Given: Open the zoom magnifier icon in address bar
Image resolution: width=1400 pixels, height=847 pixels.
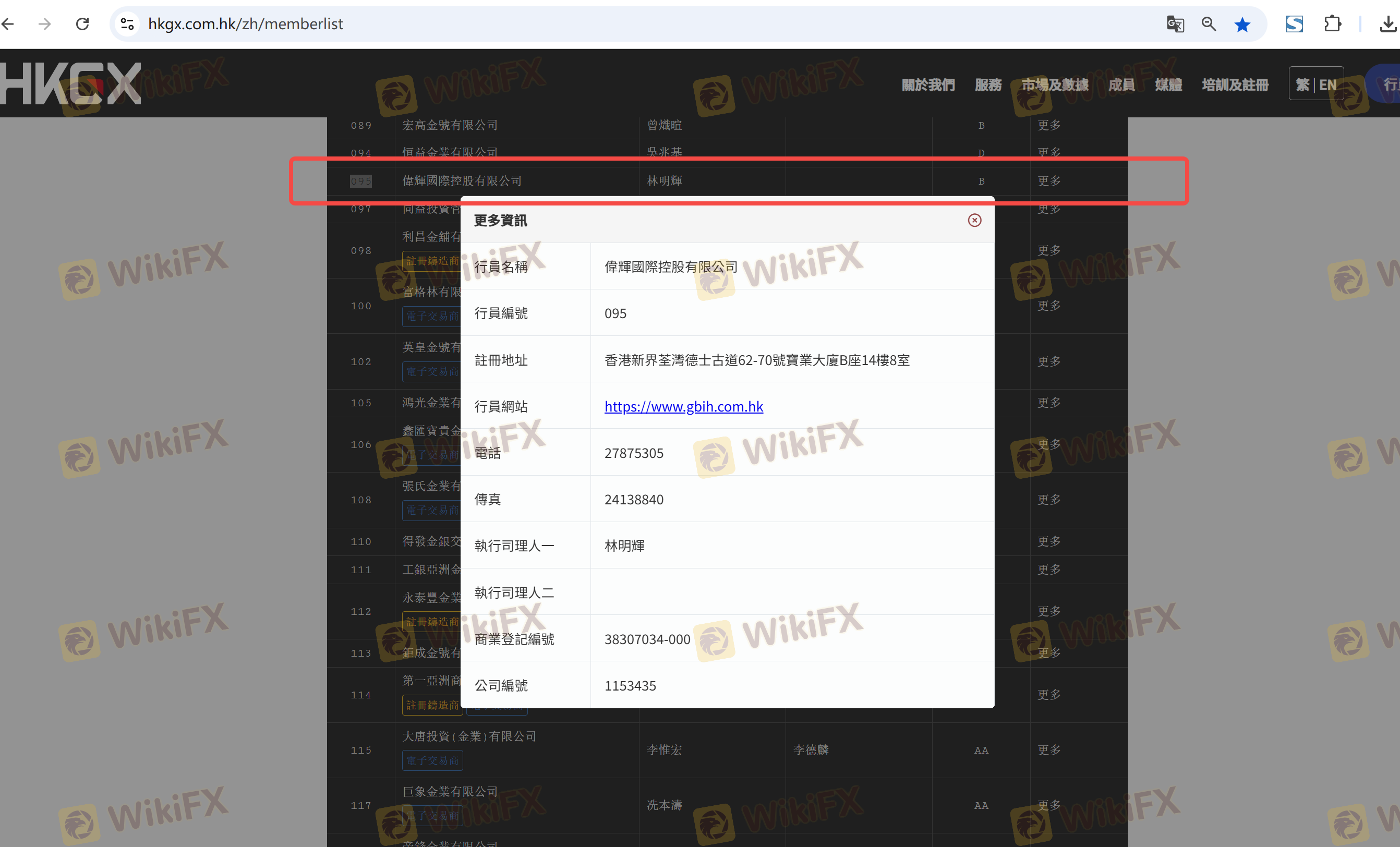Looking at the screenshot, I should tap(1209, 24).
